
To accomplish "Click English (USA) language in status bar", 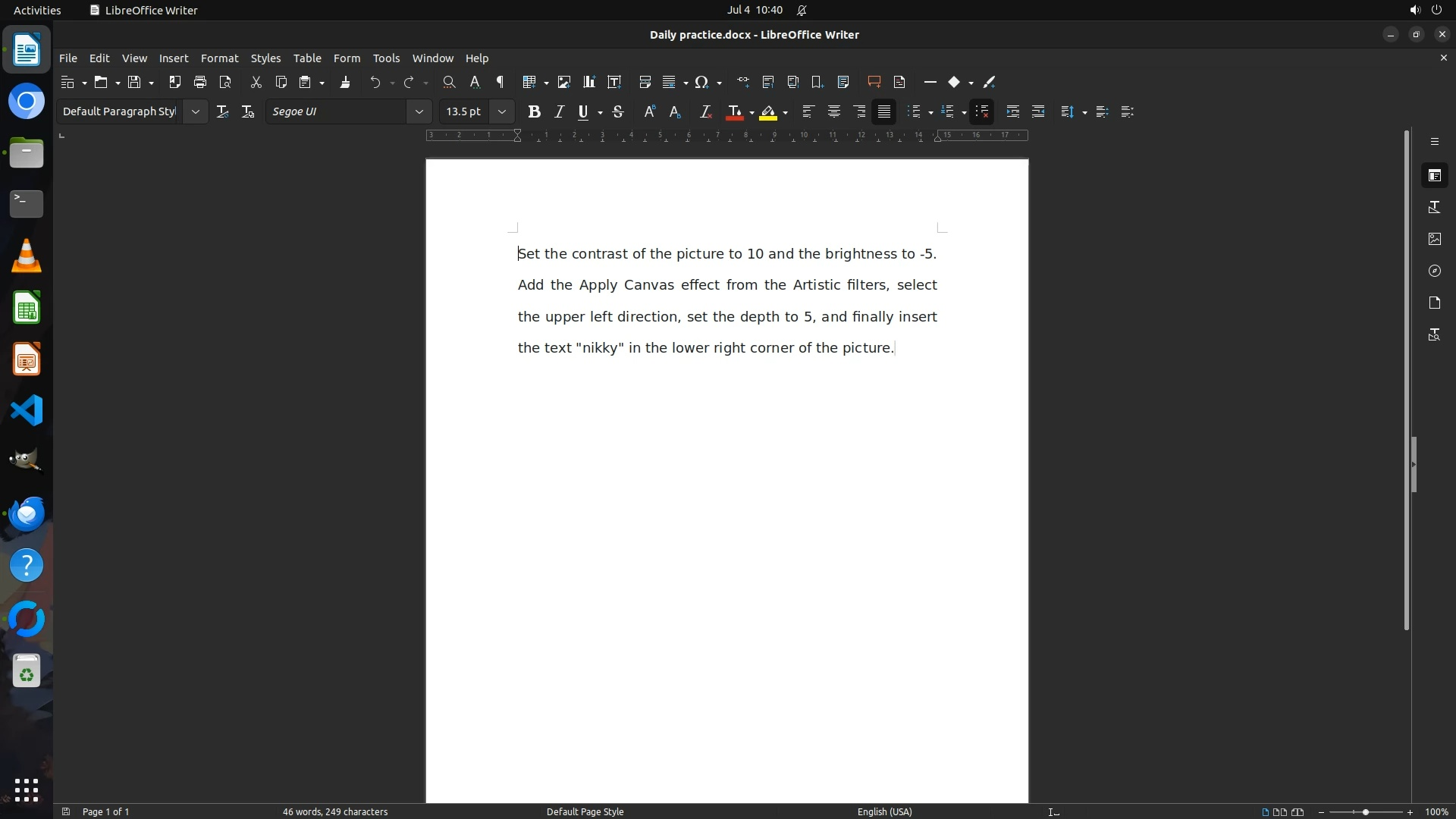I will pos(884,811).
